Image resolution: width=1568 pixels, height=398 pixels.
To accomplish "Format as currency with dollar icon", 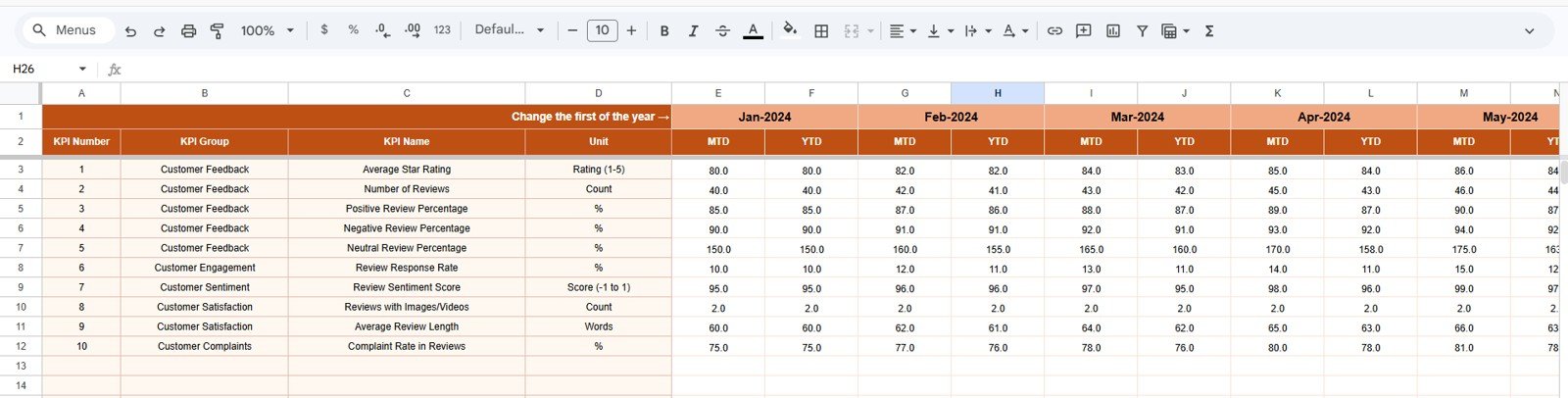I will (x=324, y=30).
